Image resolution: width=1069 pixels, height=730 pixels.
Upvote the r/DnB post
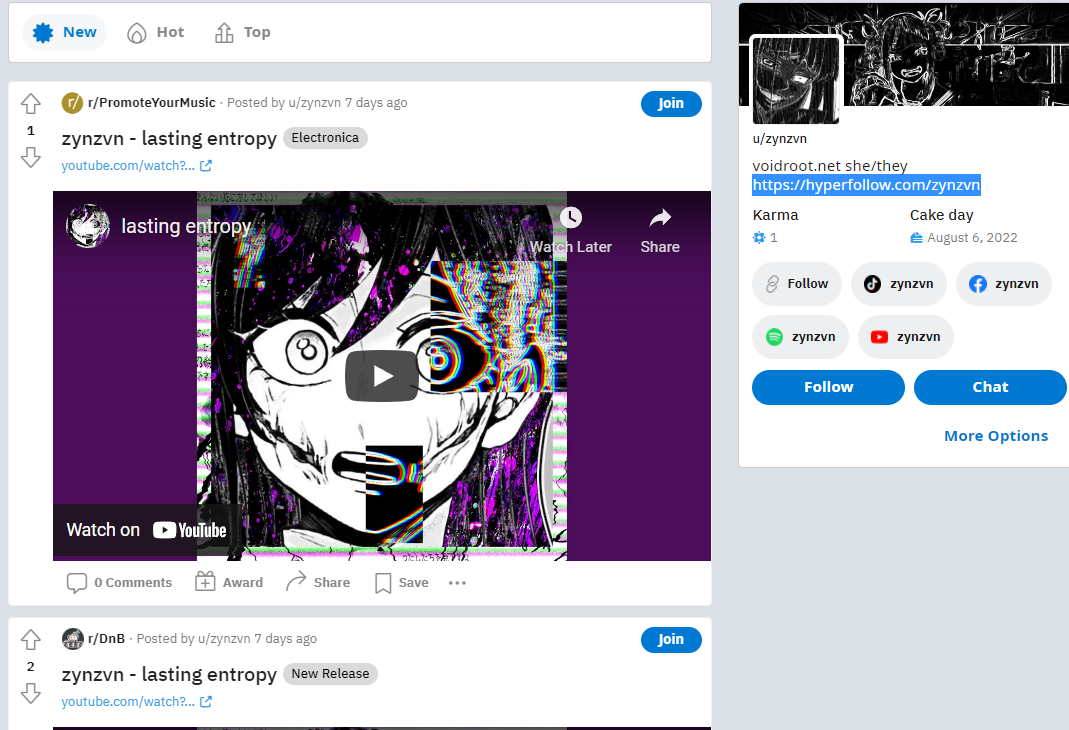pos(31,639)
